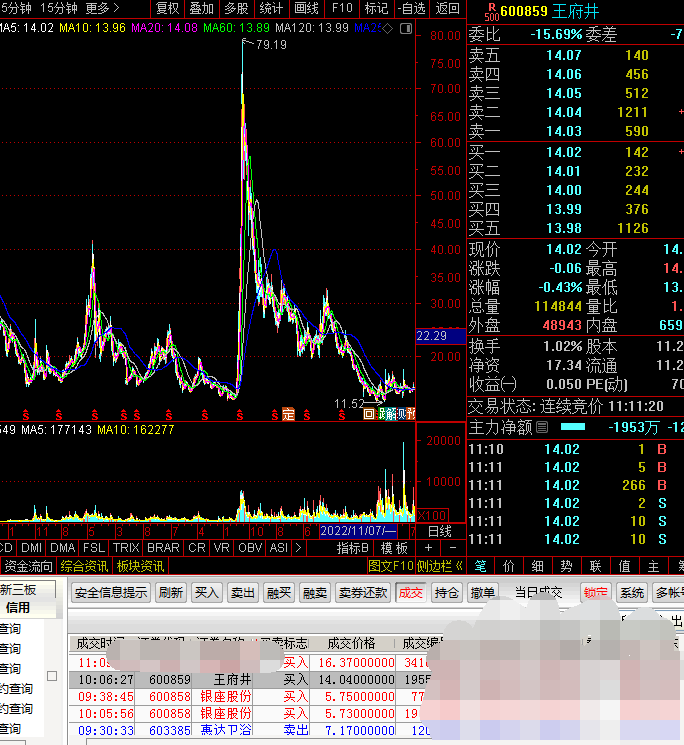Open the 多股 multi-stock view
The image size is (684, 745).
tap(237, 8)
